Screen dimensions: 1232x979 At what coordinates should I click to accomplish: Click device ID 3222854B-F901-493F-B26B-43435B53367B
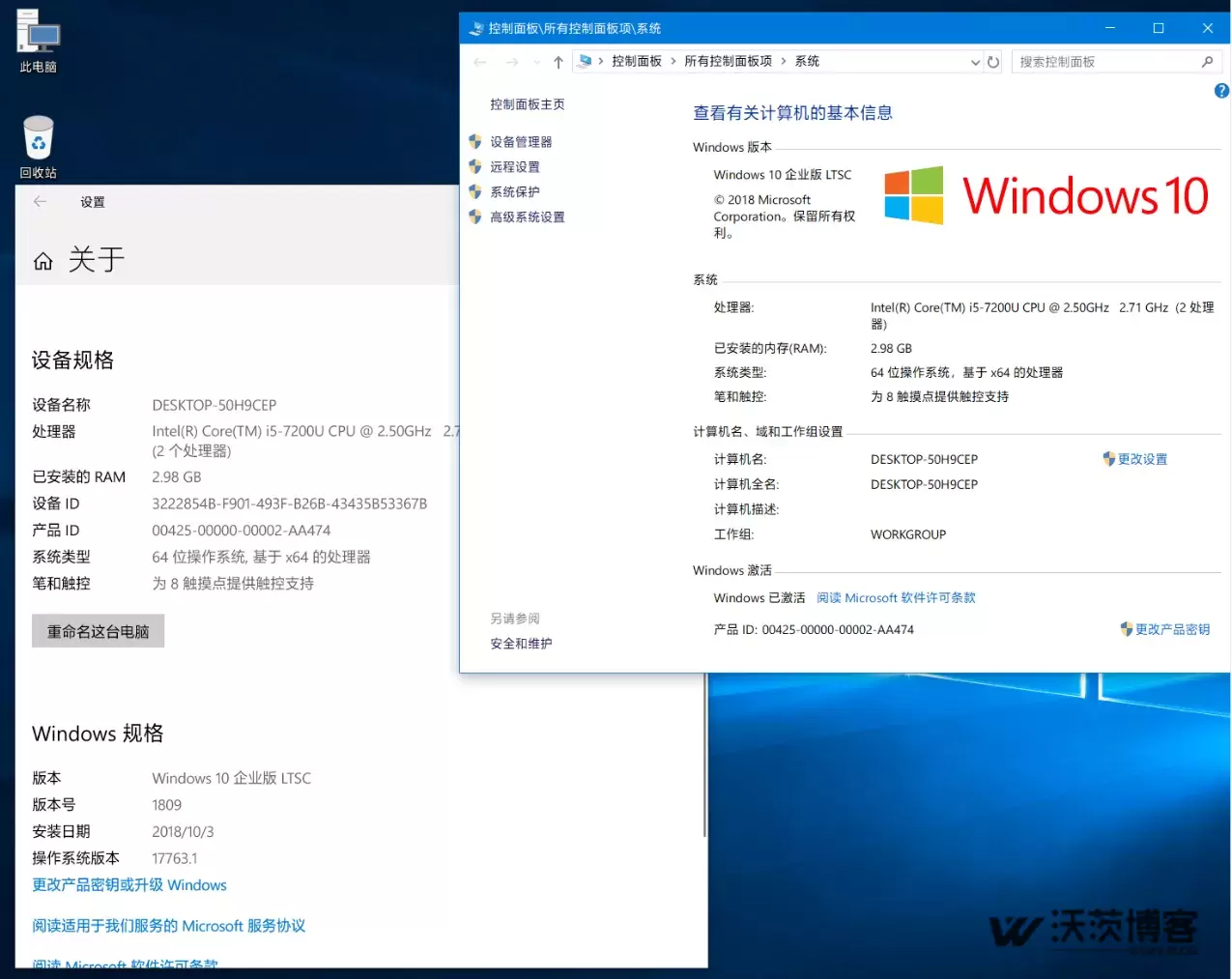[290, 504]
